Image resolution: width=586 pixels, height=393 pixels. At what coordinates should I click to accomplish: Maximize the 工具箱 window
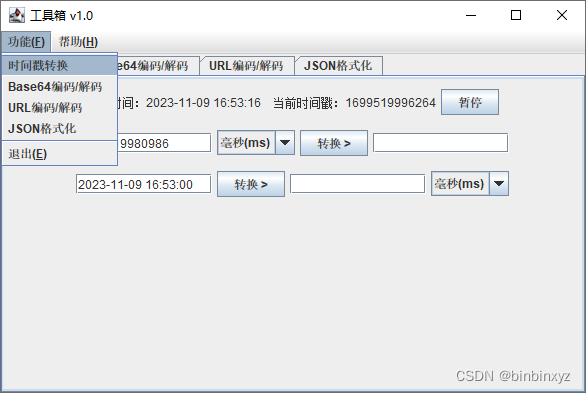tap(516, 15)
